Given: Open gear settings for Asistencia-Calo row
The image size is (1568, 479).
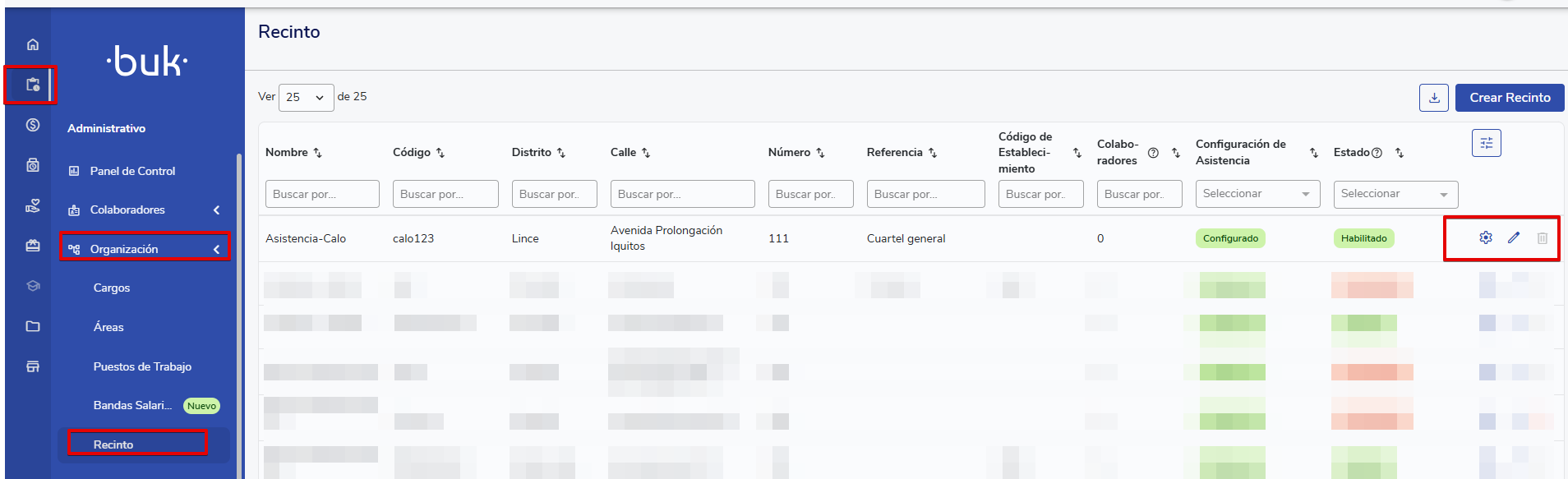Looking at the screenshot, I should [1485, 238].
